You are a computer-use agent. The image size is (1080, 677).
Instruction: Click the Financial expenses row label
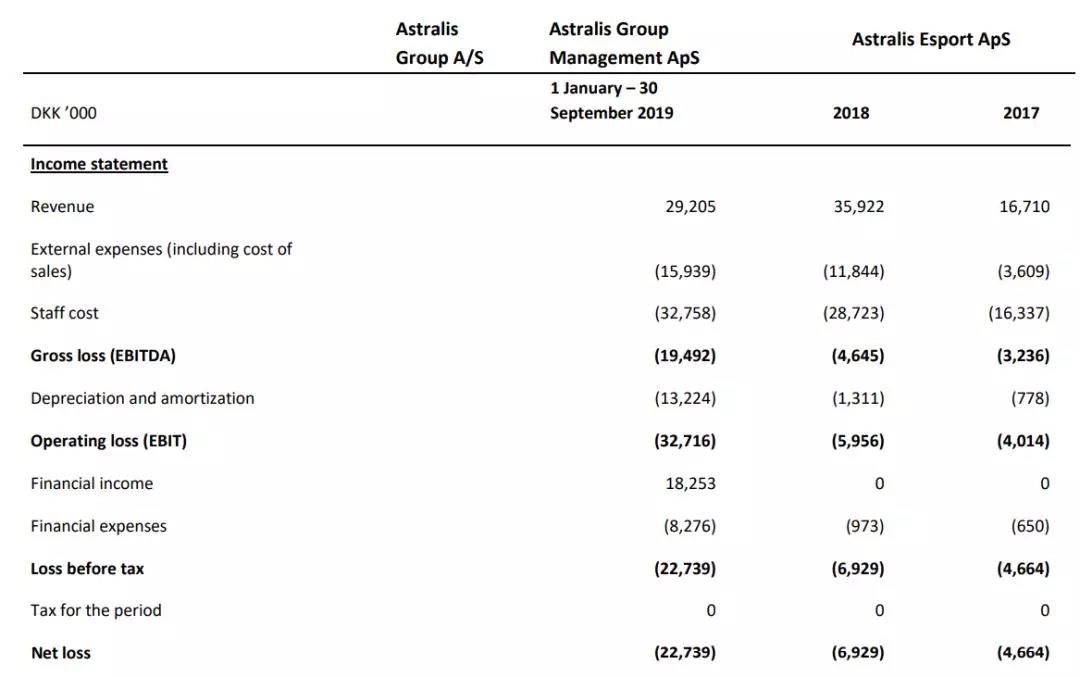click(x=98, y=526)
